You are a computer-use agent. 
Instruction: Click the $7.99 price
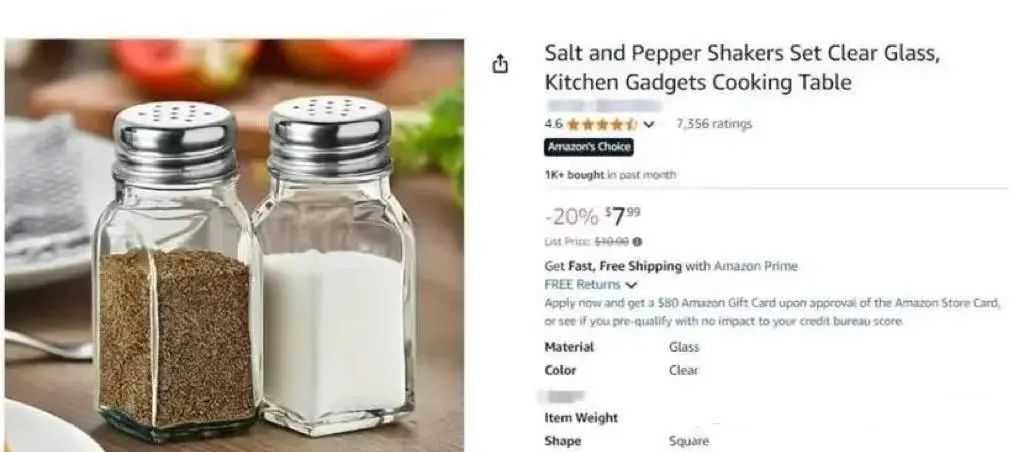click(x=623, y=216)
